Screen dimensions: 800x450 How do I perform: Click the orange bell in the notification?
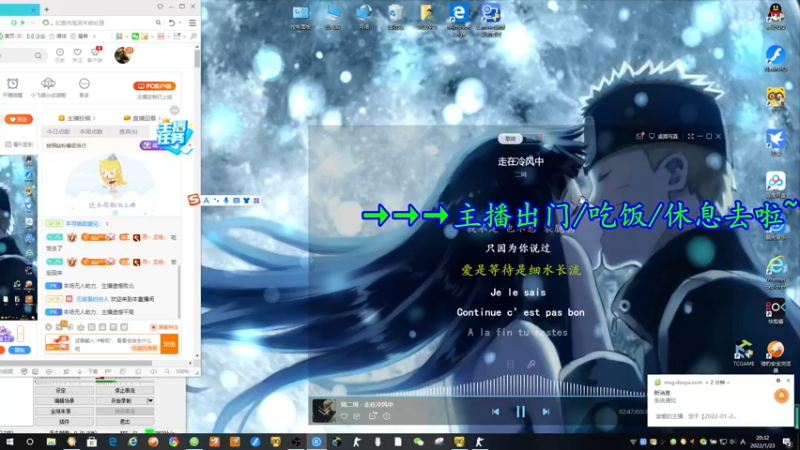click(x=781, y=396)
